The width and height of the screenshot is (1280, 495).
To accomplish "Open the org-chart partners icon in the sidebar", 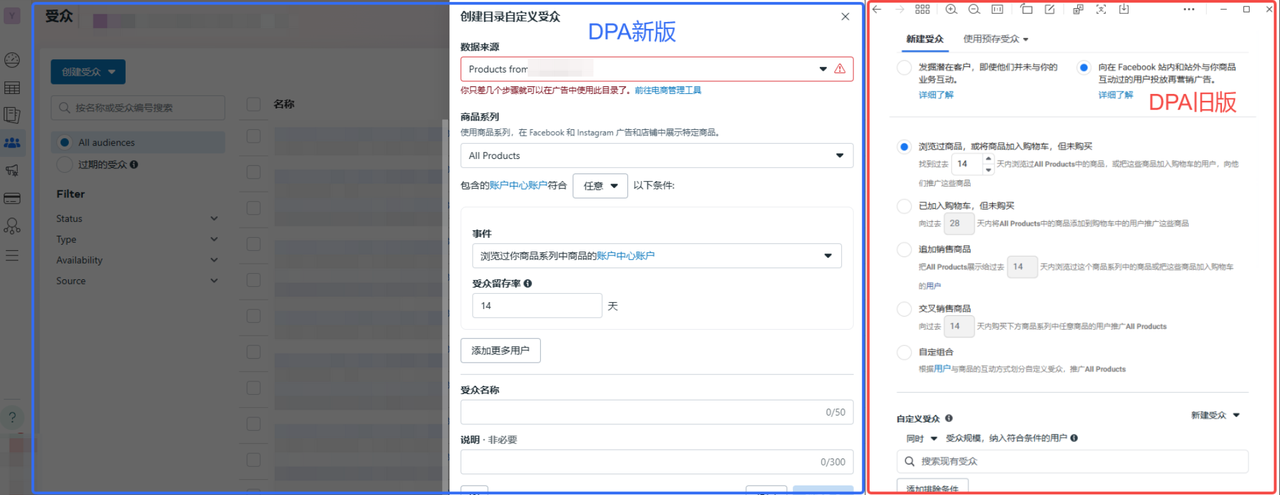I will [12, 227].
